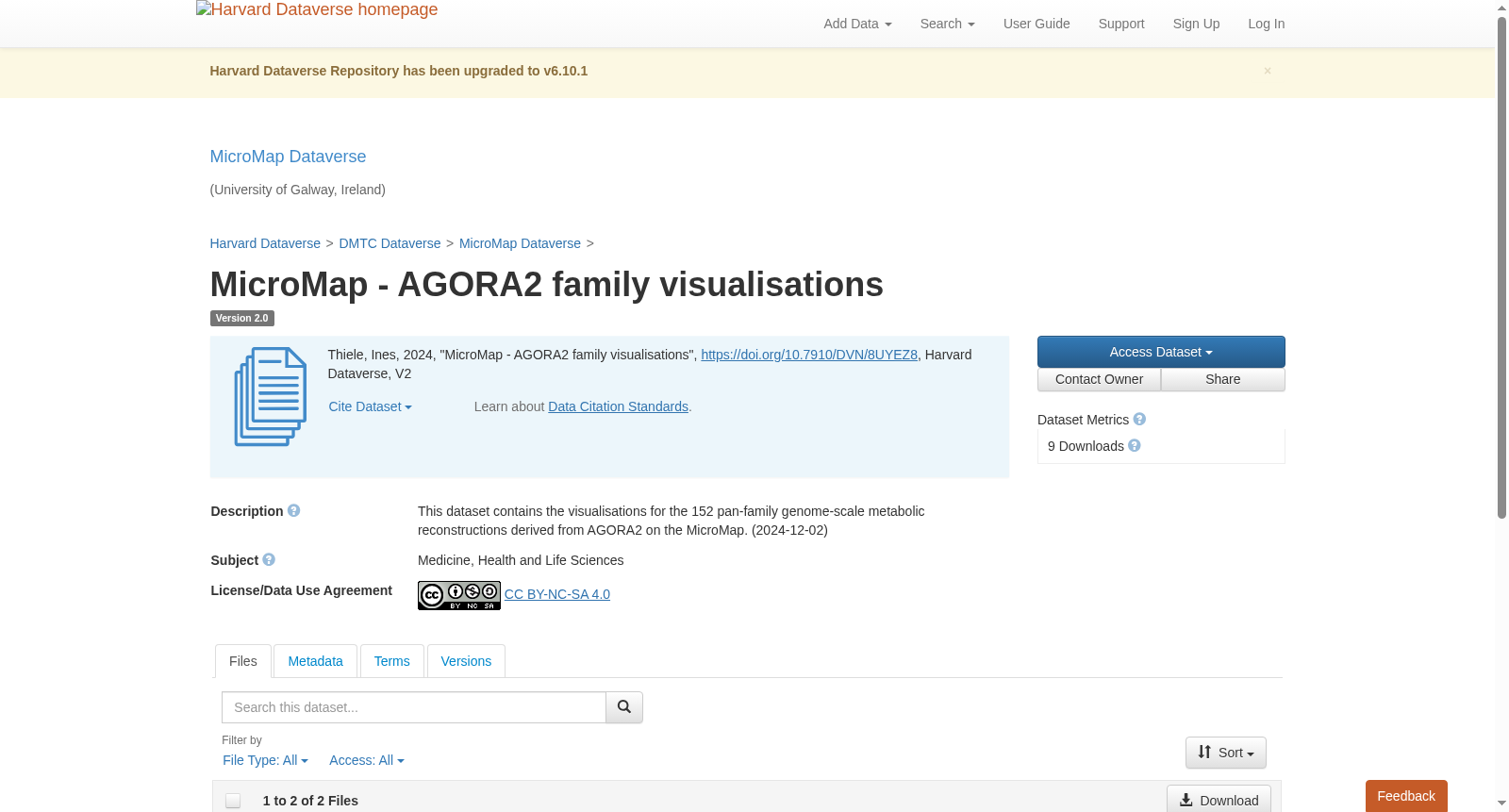
Task: Open the Feedback button
Action: pyautogui.click(x=1406, y=796)
